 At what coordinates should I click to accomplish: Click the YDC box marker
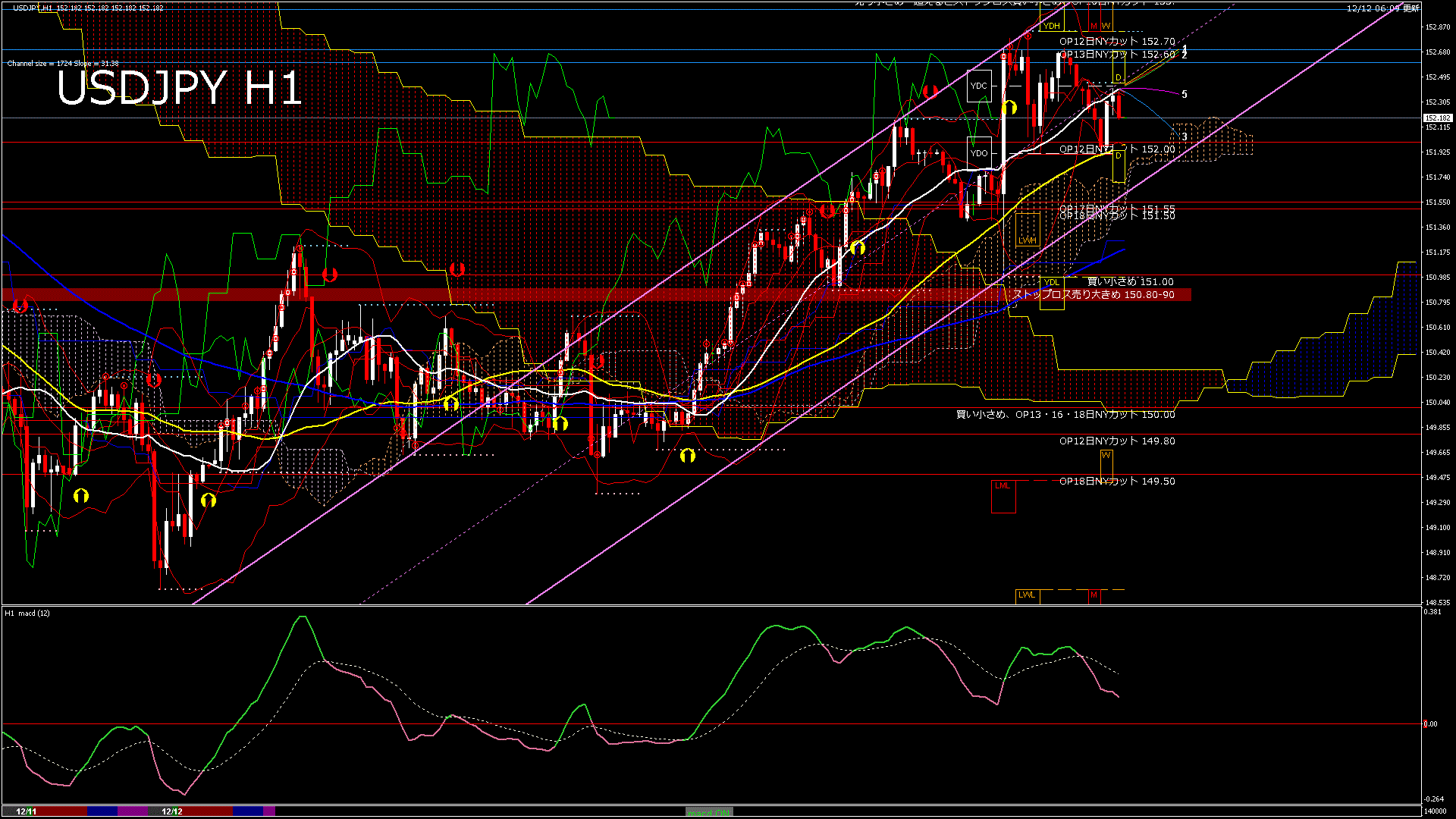pos(979,86)
